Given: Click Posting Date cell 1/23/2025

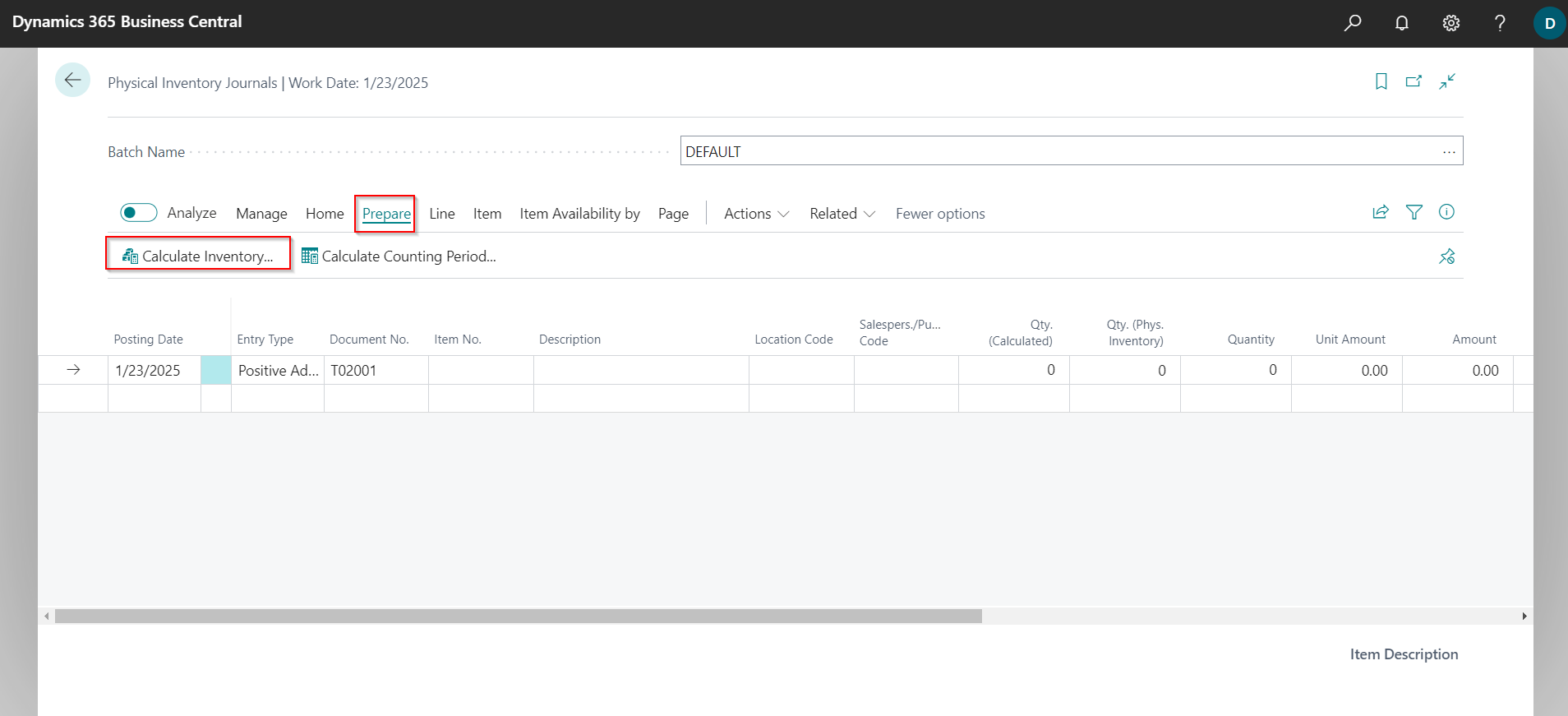Looking at the screenshot, I should pos(154,371).
